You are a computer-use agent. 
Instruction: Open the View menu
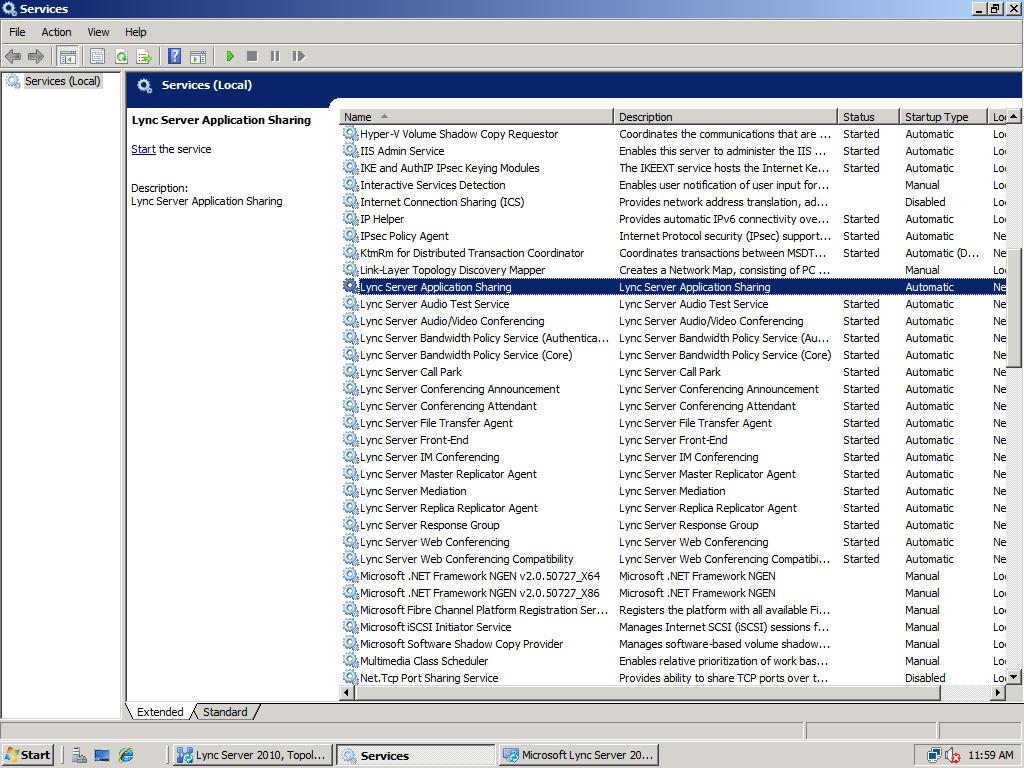click(x=98, y=32)
